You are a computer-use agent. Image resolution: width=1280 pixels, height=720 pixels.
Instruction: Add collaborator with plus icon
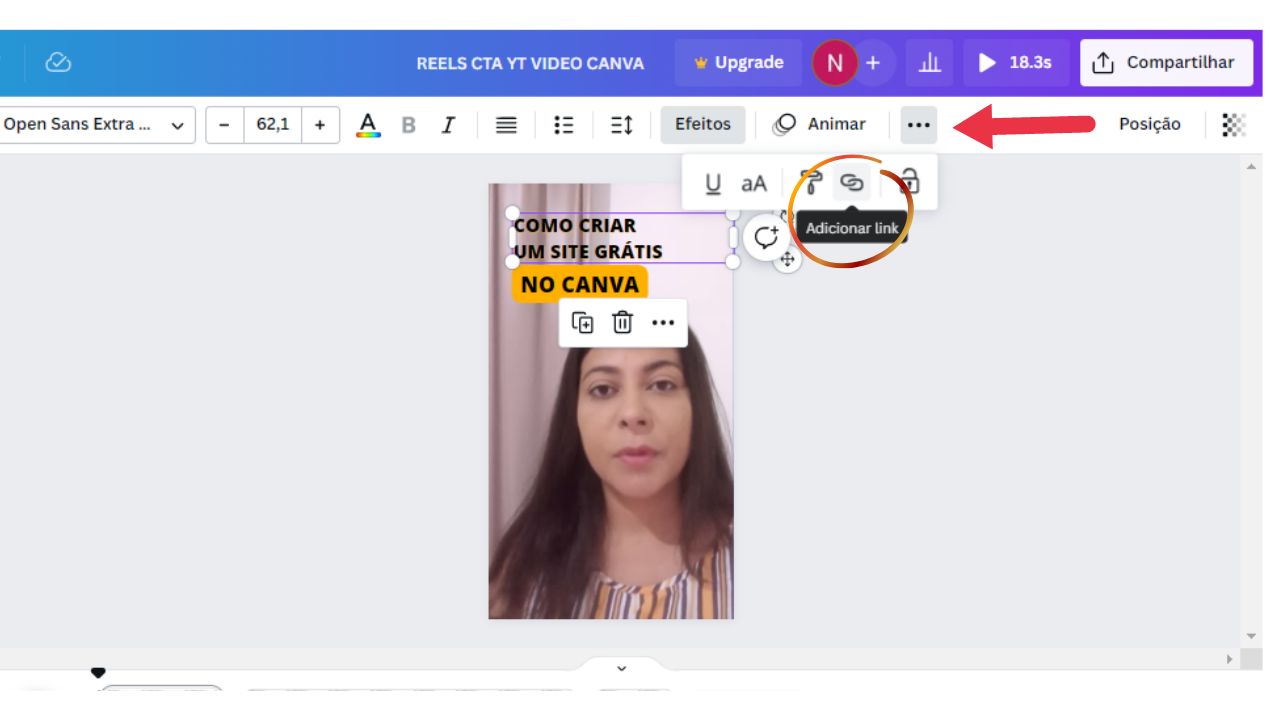click(x=873, y=63)
